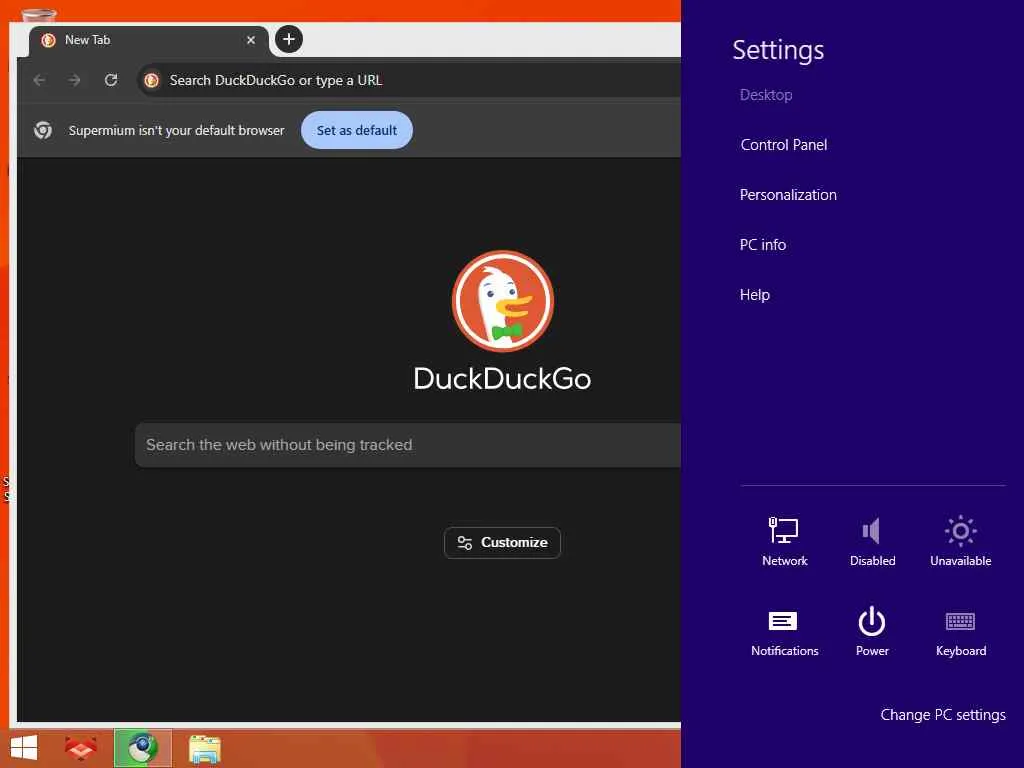This screenshot has height=768, width=1024.
Task: Reload the page with refresh icon
Action: click(111, 80)
